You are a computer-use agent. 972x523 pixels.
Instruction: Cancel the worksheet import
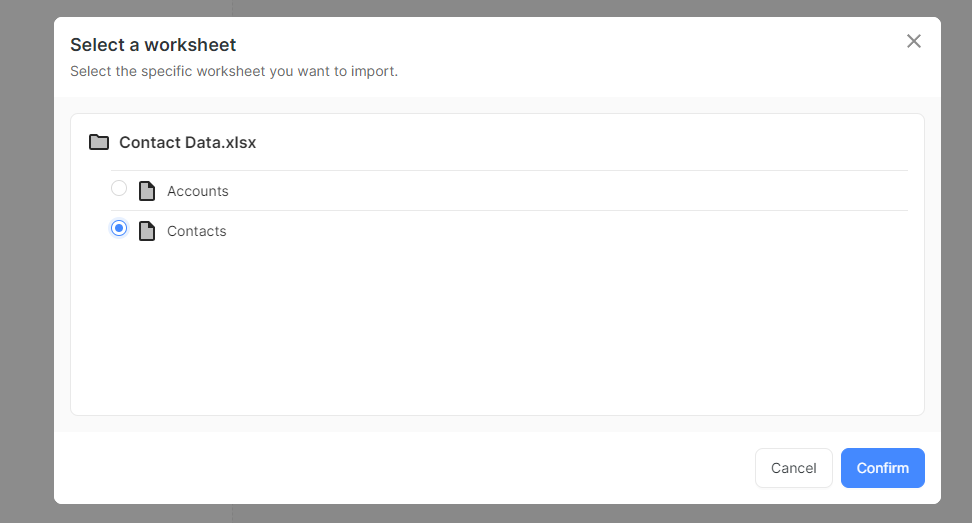coord(793,468)
